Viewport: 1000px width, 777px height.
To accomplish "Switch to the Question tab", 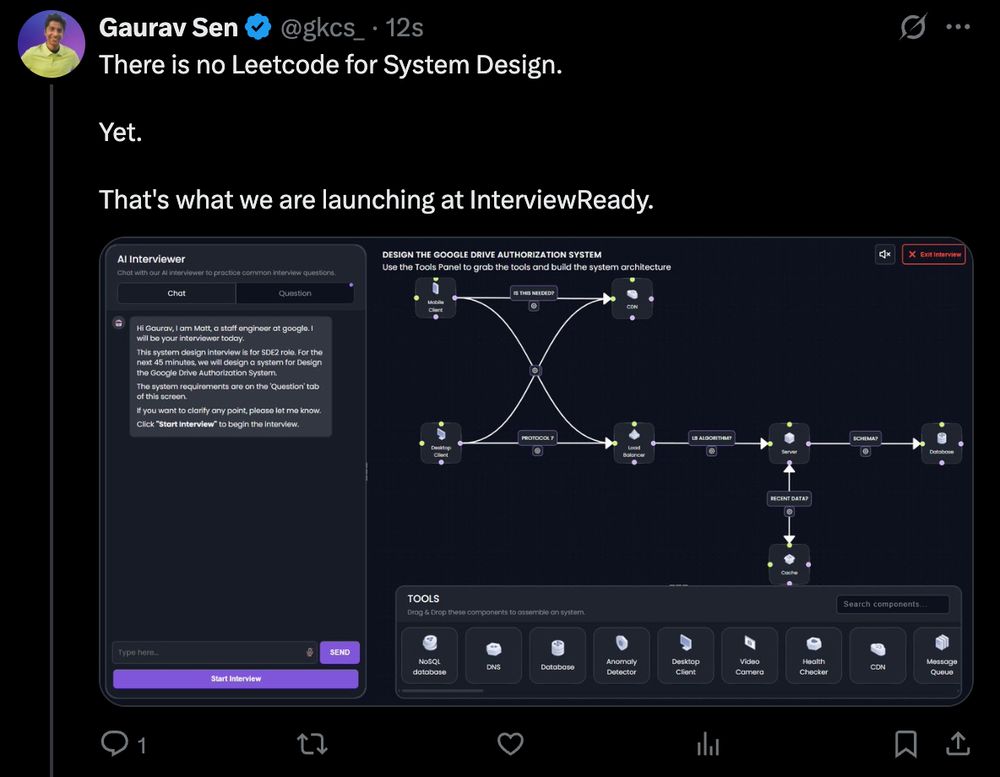I will 295,293.
